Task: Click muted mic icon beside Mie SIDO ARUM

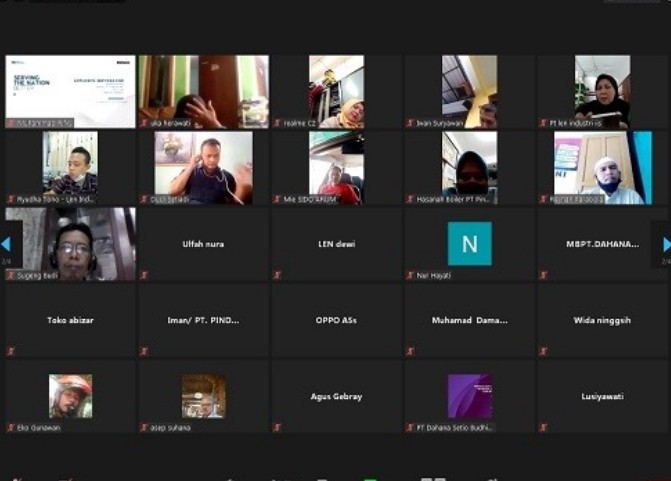Action: coord(277,199)
